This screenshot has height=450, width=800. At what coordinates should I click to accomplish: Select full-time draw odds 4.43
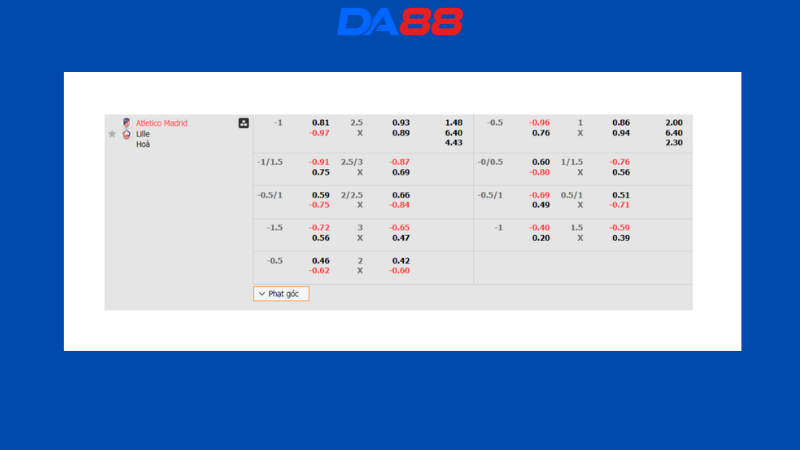454,142
